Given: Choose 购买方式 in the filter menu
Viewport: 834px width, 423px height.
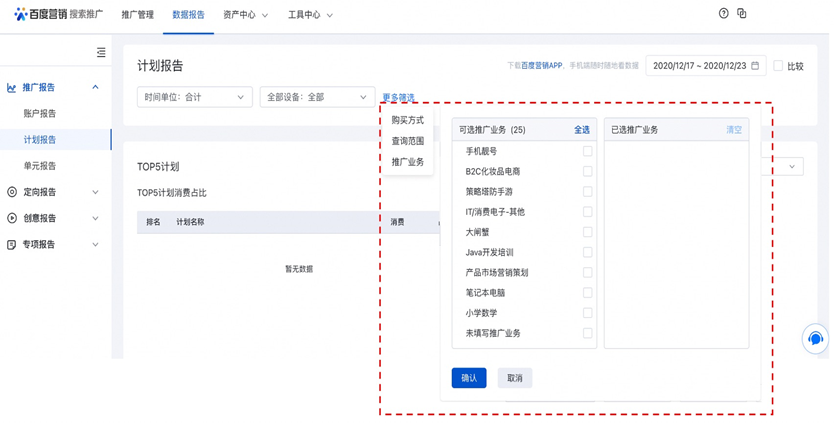Looking at the screenshot, I should tap(407, 120).
